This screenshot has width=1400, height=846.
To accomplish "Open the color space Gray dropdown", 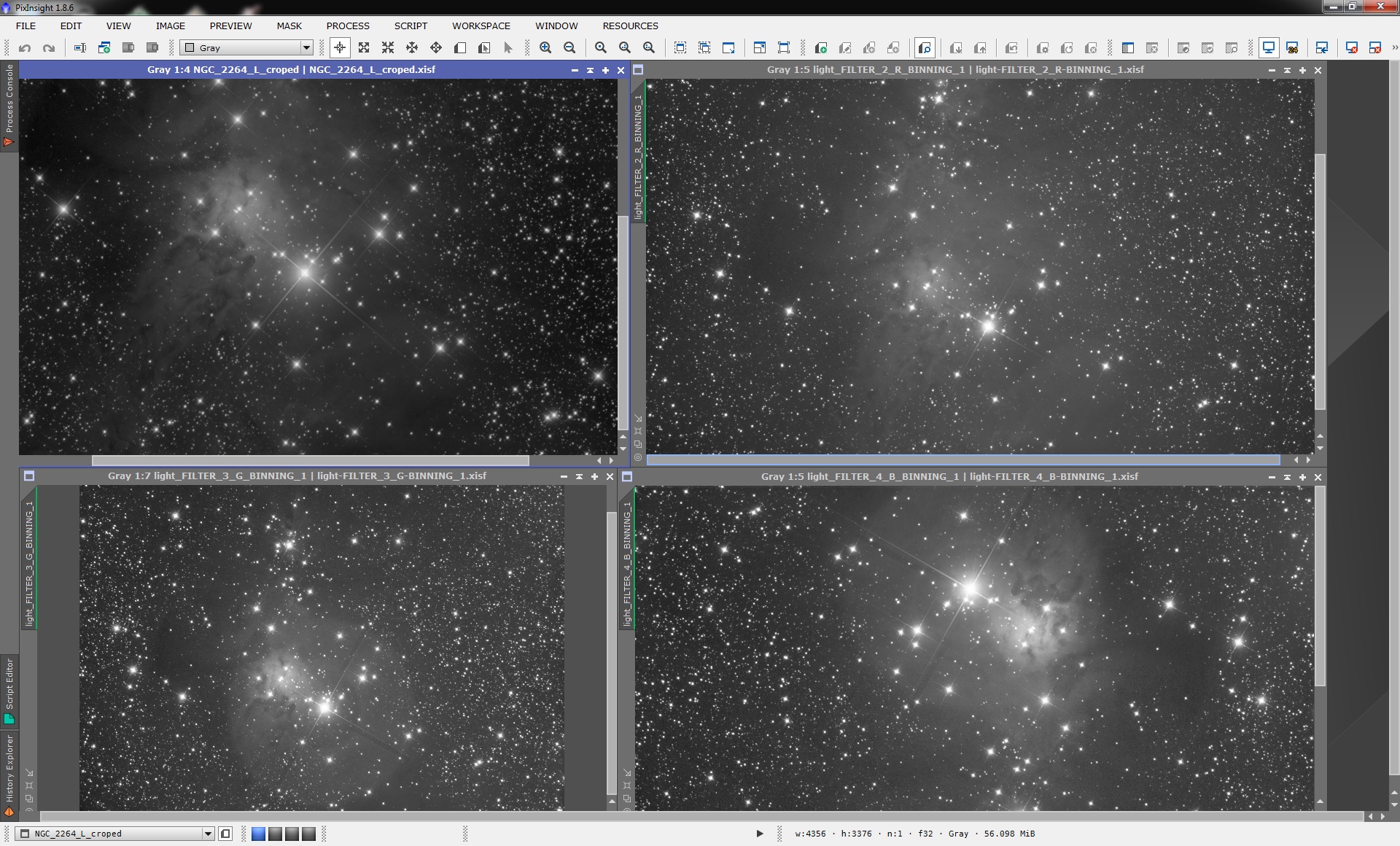I will point(247,48).
